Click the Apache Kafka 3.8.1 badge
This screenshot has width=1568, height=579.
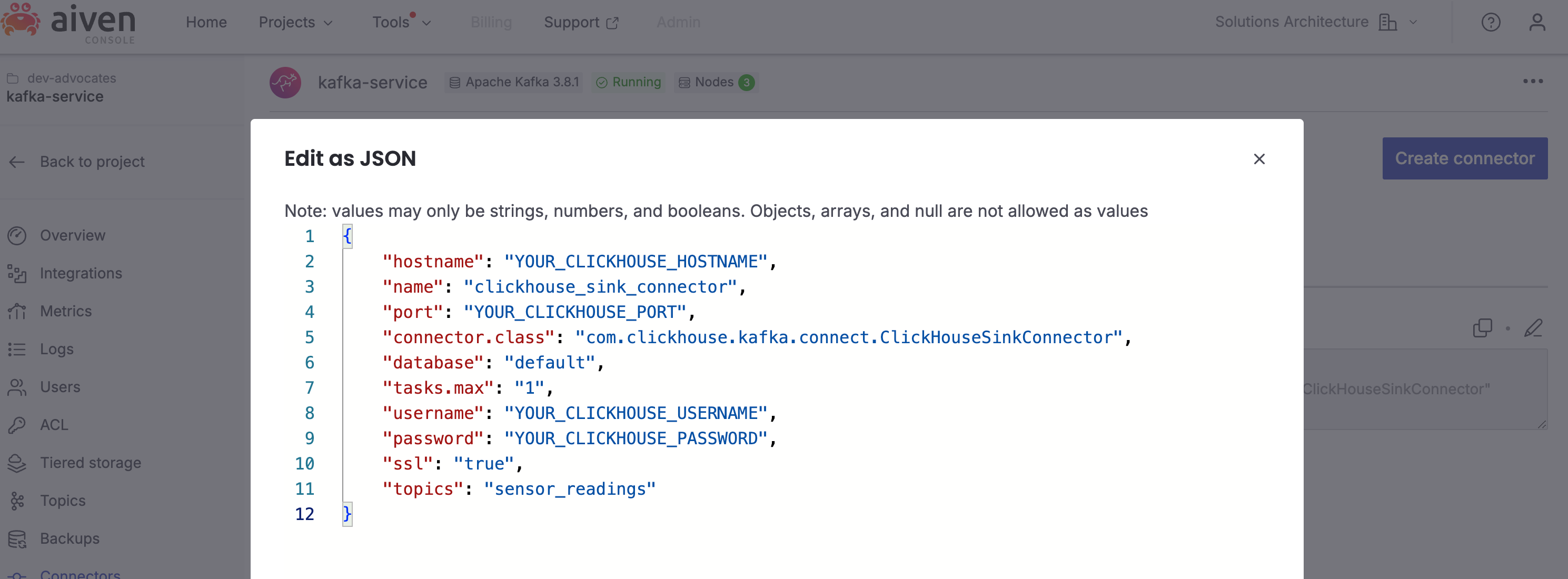point(513,82)
